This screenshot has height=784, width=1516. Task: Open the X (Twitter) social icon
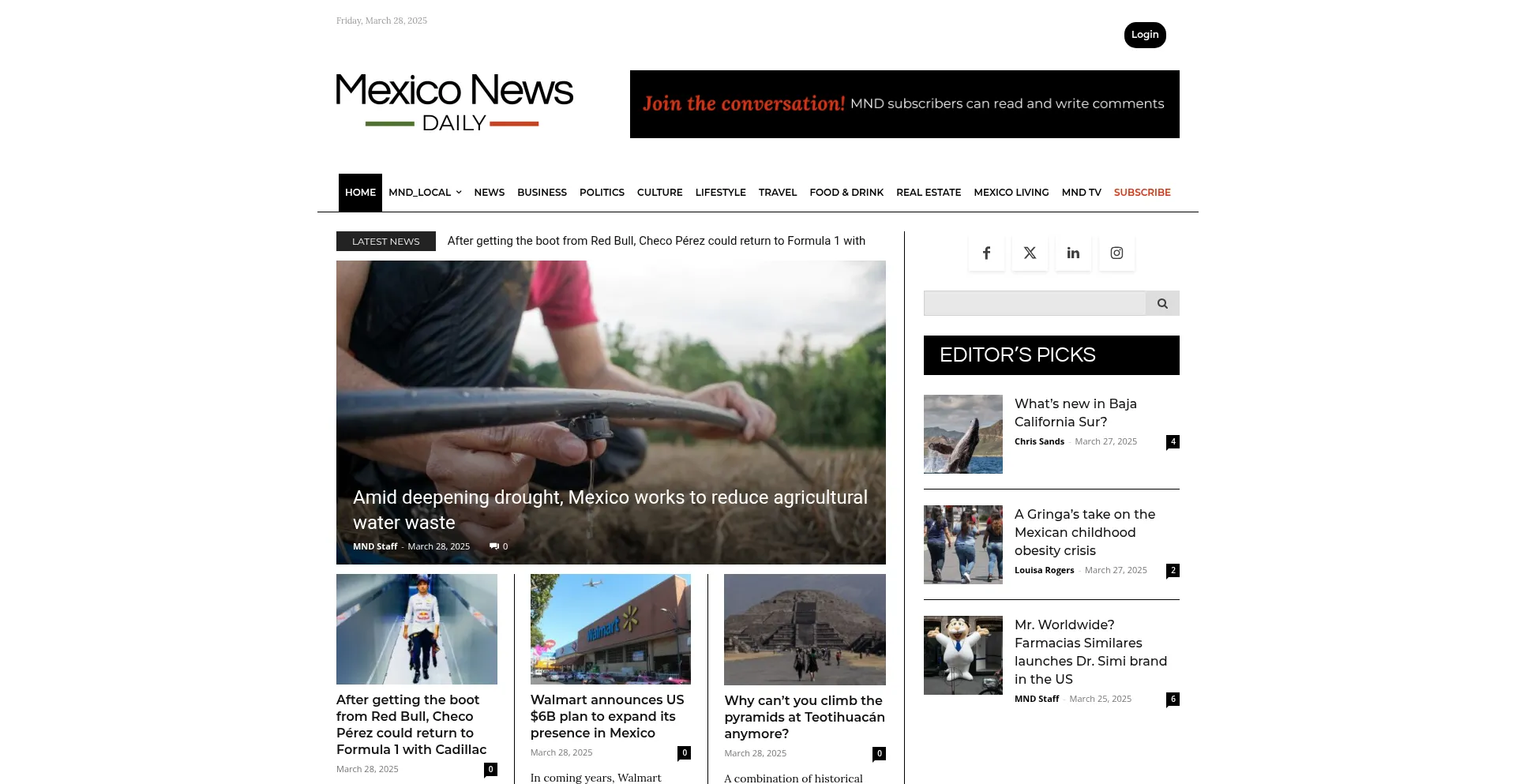tap(1030, 253)
